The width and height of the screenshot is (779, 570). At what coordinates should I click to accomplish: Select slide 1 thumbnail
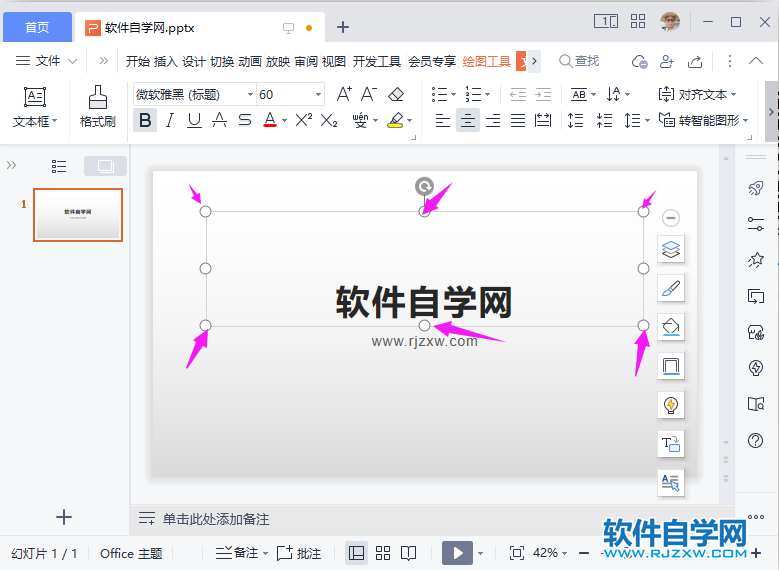point(78,215)
